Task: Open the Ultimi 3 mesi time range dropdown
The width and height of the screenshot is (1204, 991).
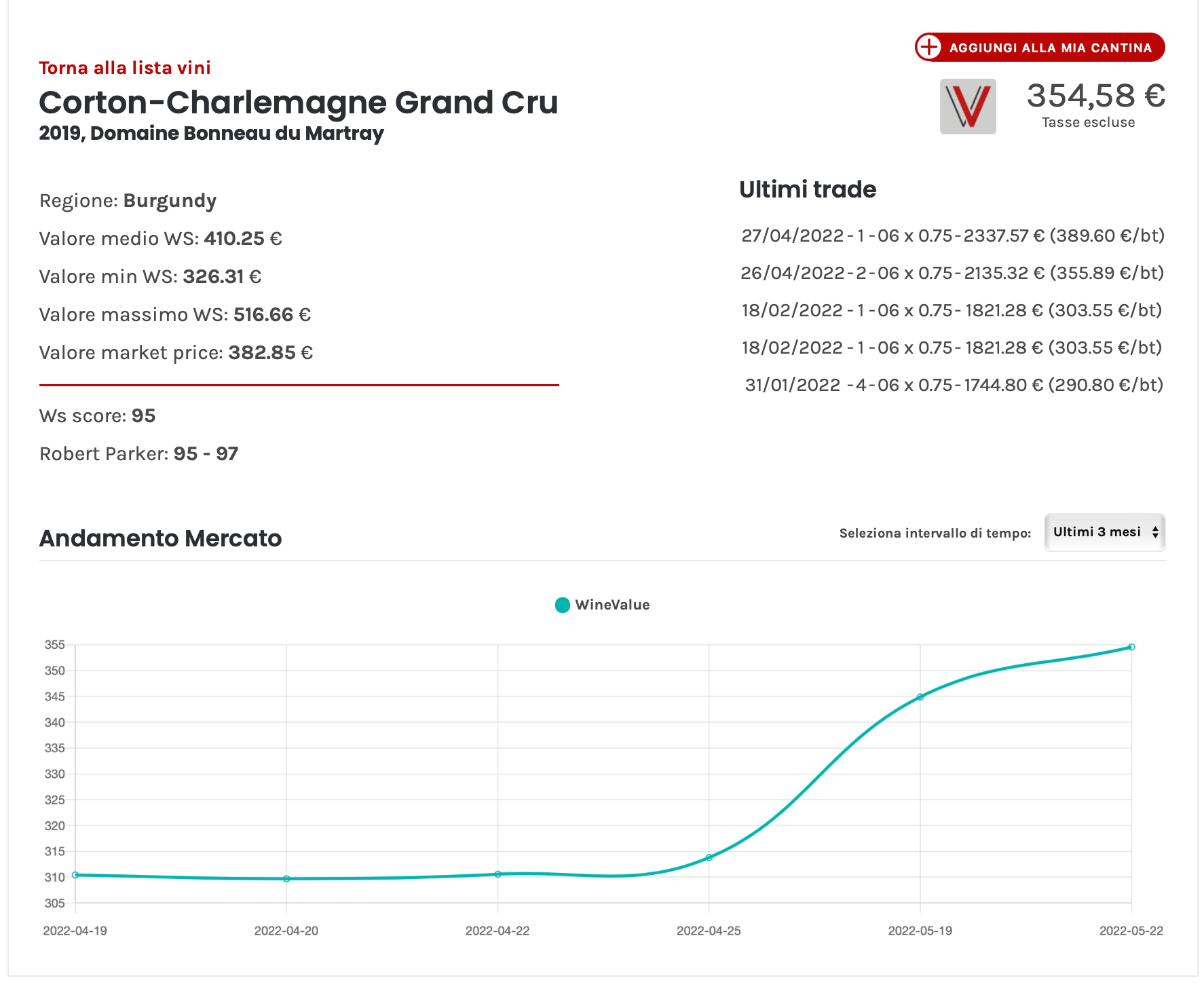Action: (x=1105, y=532)
